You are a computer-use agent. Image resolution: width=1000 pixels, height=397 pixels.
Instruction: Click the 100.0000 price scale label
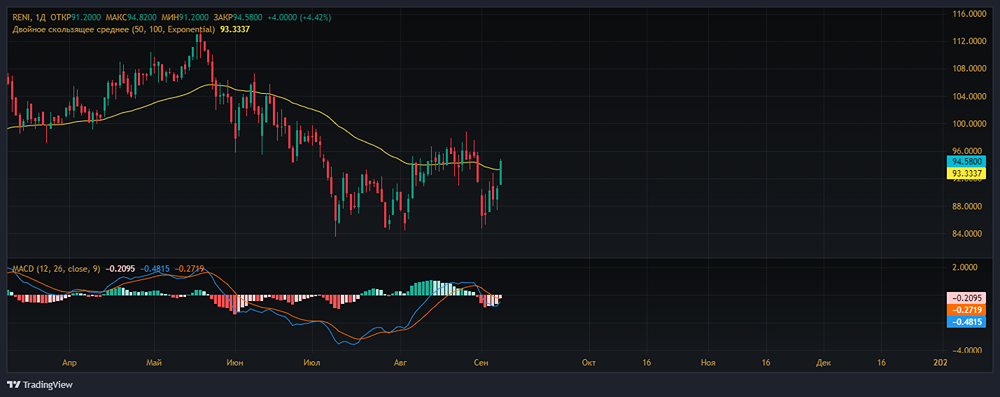pos(969,123)
